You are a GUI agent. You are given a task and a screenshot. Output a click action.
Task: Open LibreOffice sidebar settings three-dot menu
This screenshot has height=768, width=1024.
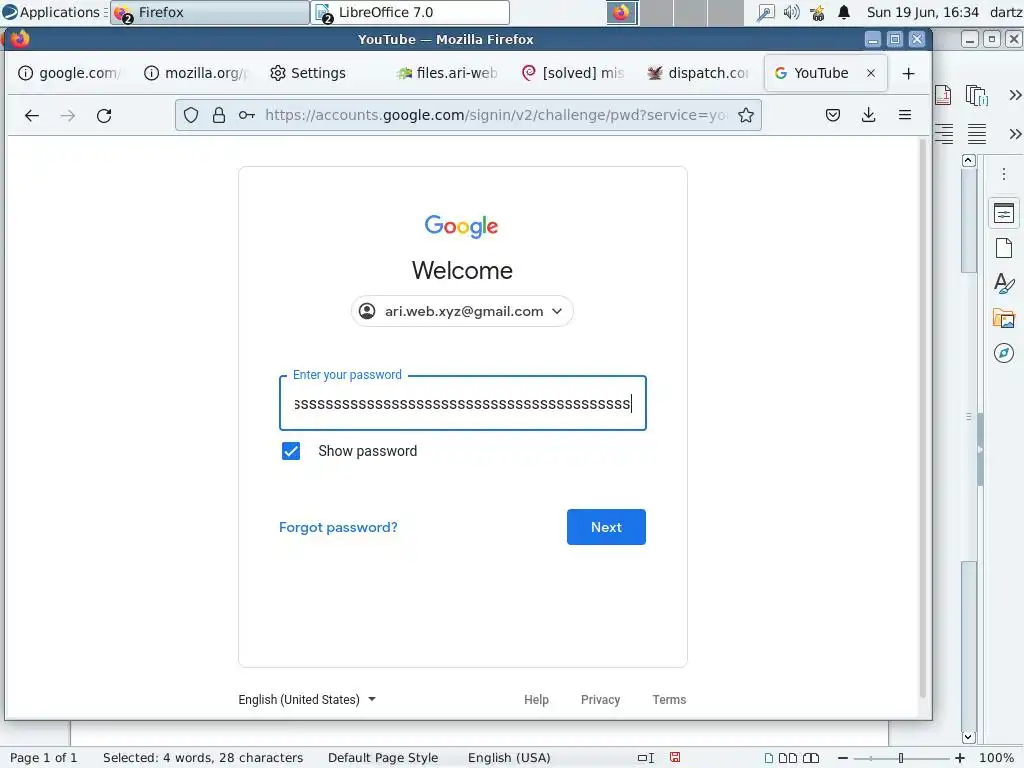click(x=1004, y=174)
